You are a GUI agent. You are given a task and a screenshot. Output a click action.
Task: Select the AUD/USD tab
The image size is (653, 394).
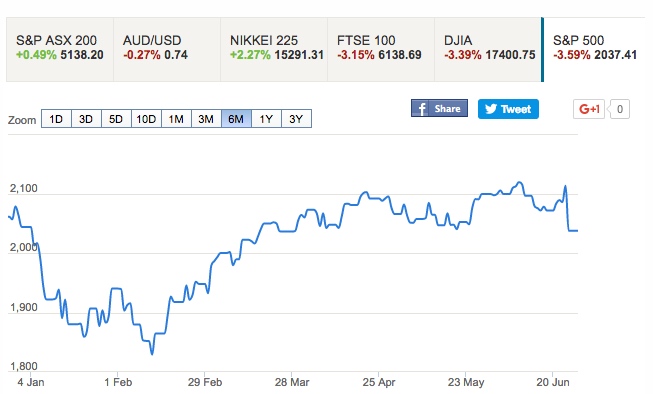pyautogui.click(x=167, y=50)
